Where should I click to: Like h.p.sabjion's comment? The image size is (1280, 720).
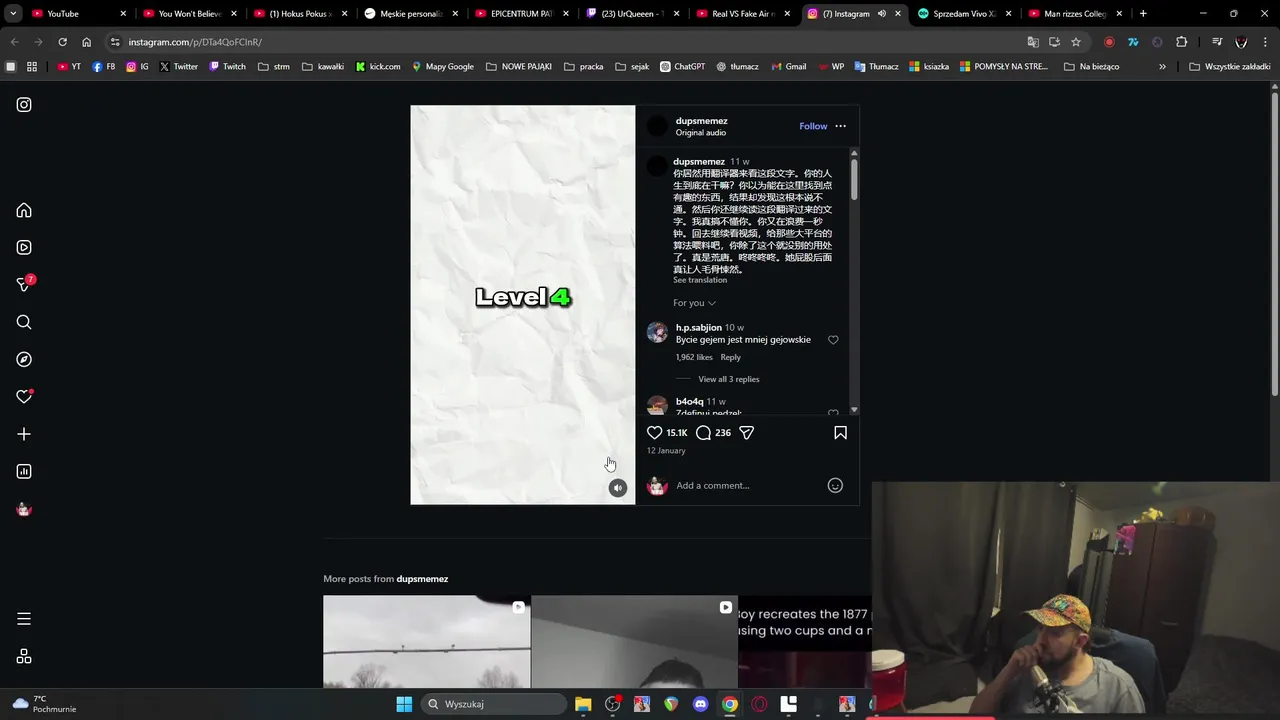pos(833,340)
